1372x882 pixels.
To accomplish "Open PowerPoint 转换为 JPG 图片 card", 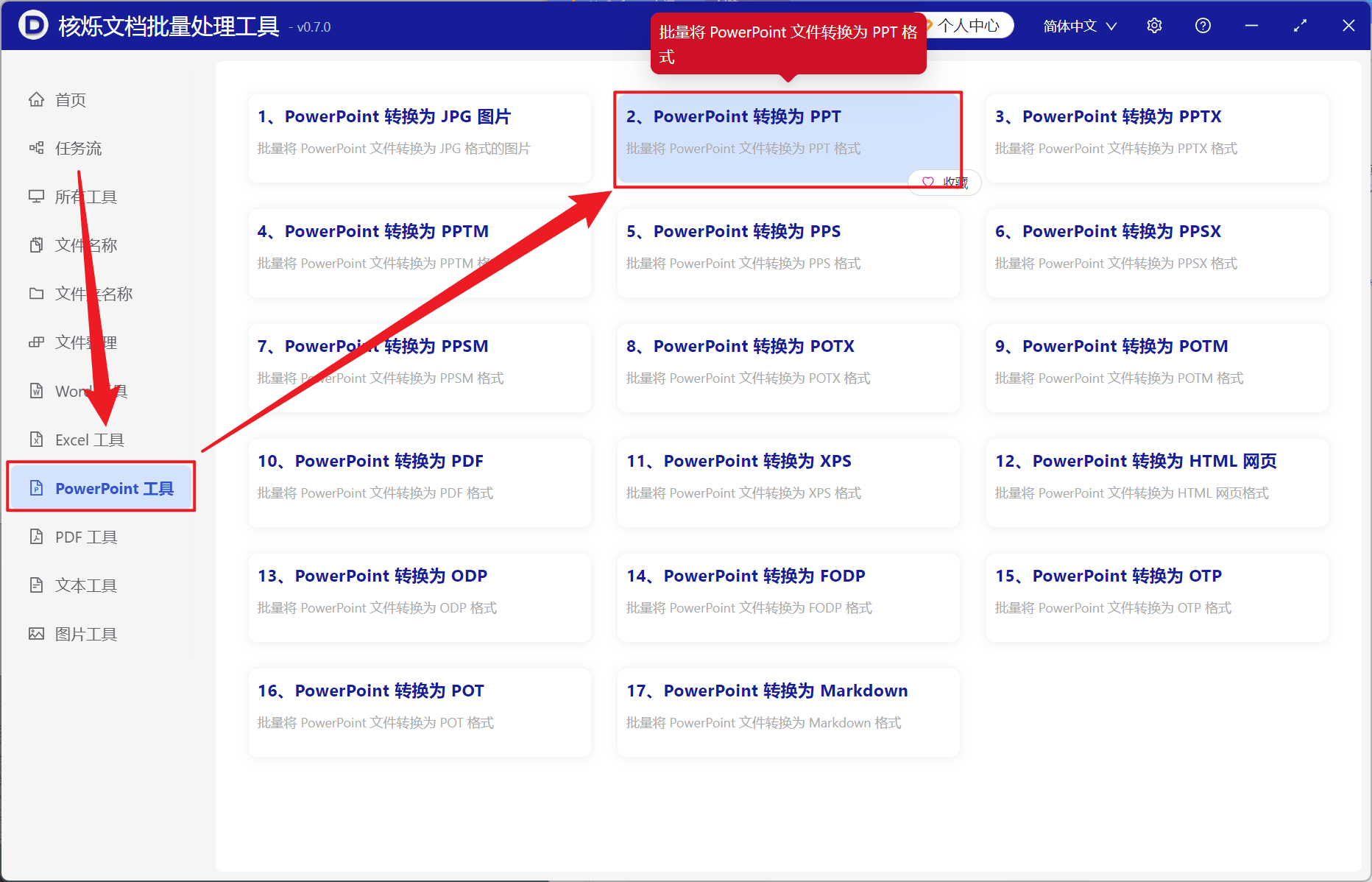I will point(420,138).
